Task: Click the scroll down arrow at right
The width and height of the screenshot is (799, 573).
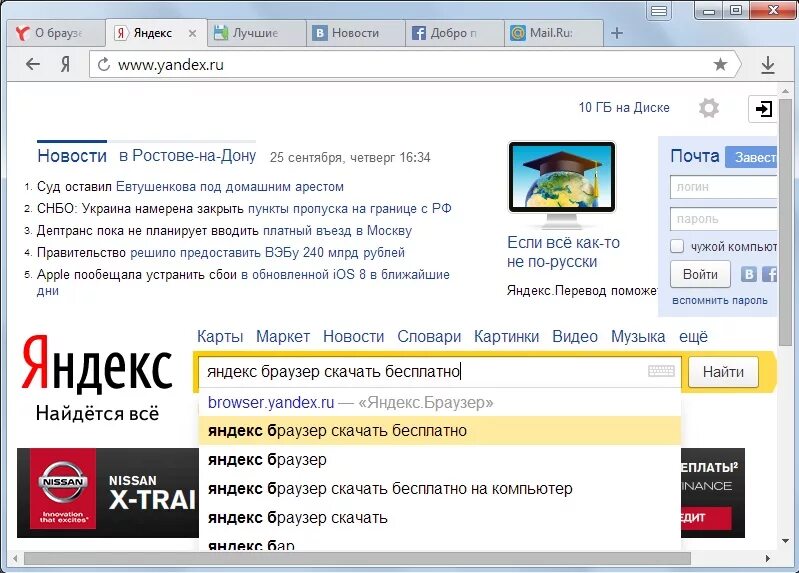Action: [x=785, y=541]
